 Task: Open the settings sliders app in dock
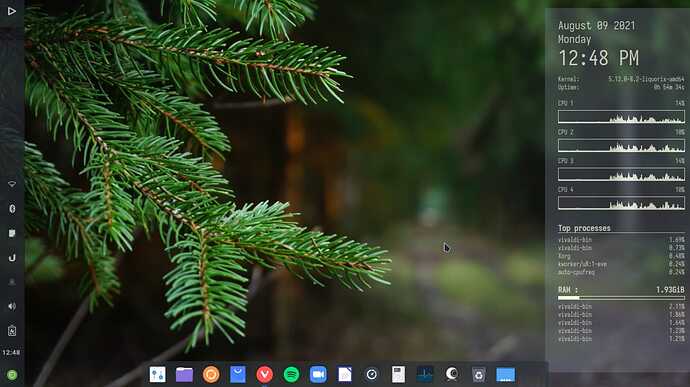click(x=158, y=375)
